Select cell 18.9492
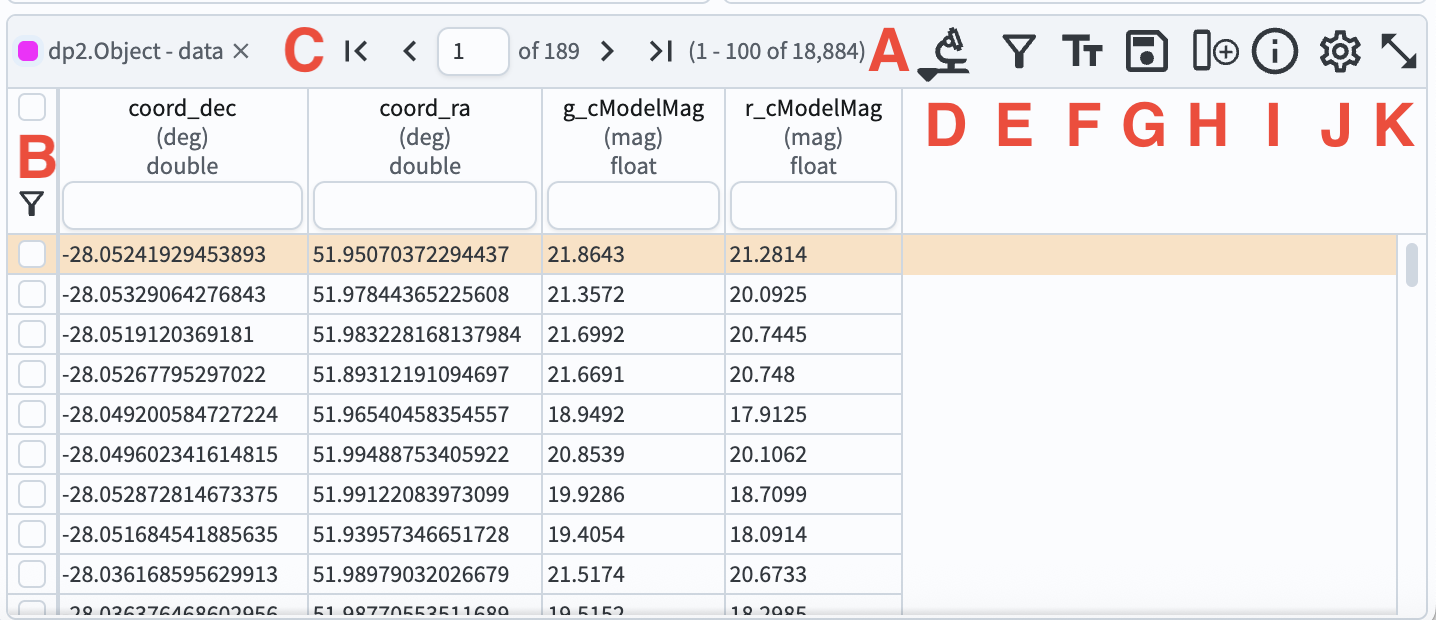Viewport: 1436px width, 620px height. [633, 415]
